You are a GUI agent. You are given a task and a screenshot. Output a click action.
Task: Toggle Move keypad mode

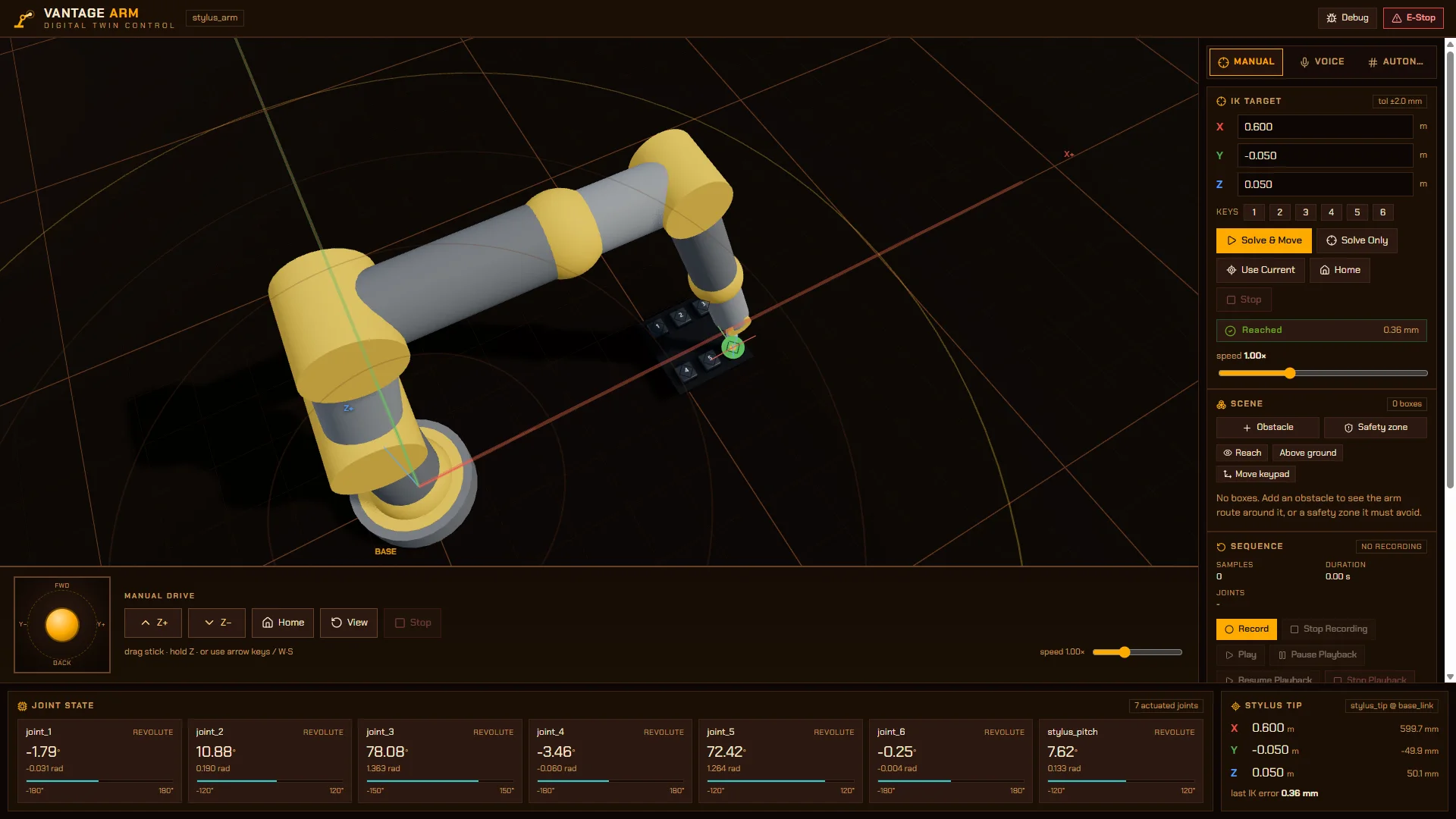[1256, 474]
